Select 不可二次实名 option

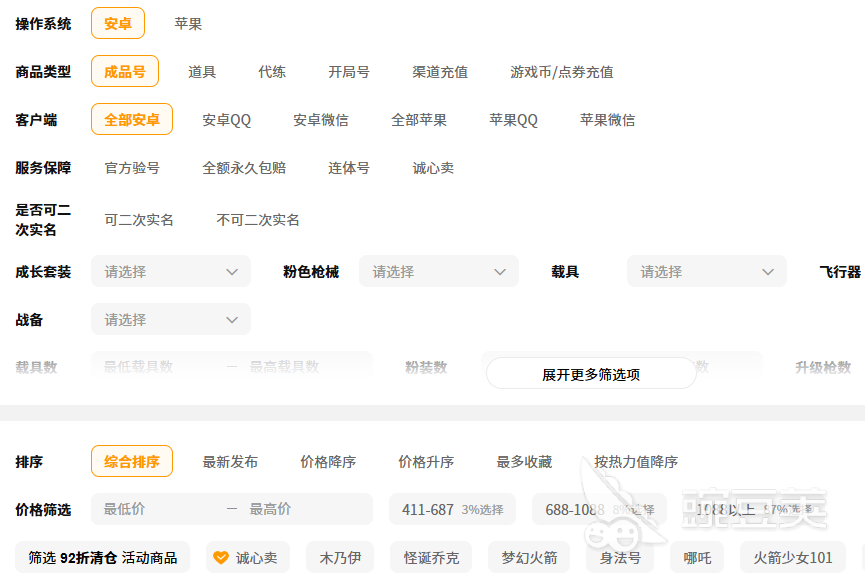(x=258, y=220)
